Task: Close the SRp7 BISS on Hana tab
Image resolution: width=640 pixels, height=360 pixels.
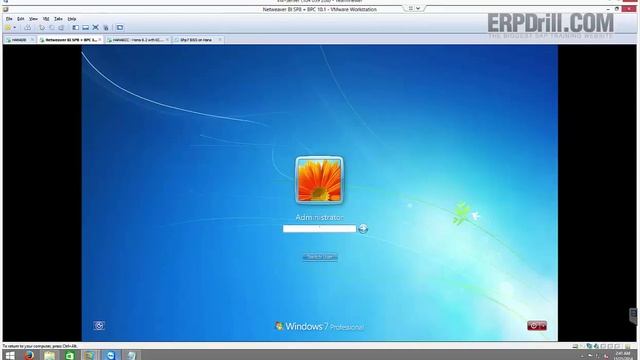Action: 220,40
